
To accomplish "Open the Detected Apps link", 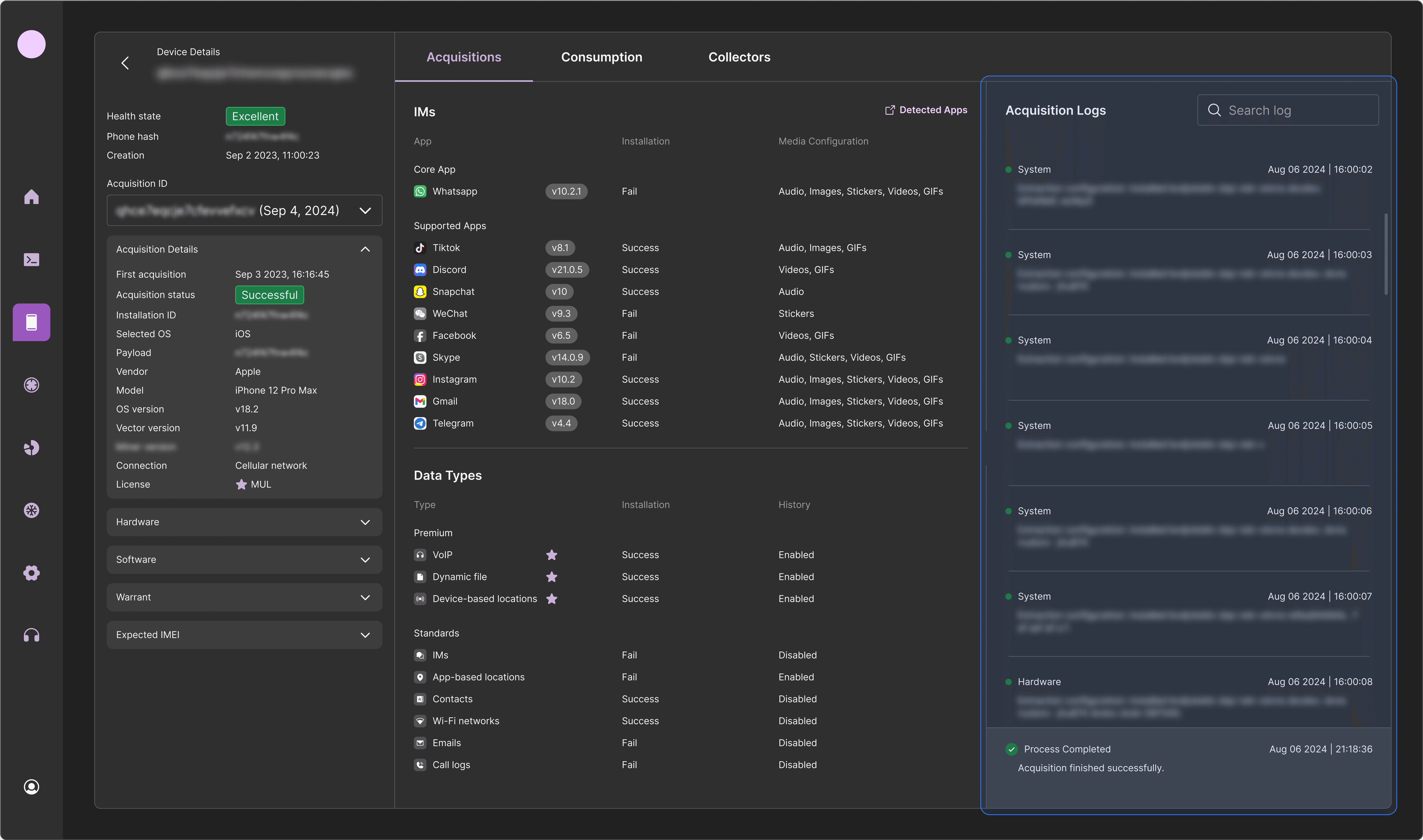I will point(926,110).
